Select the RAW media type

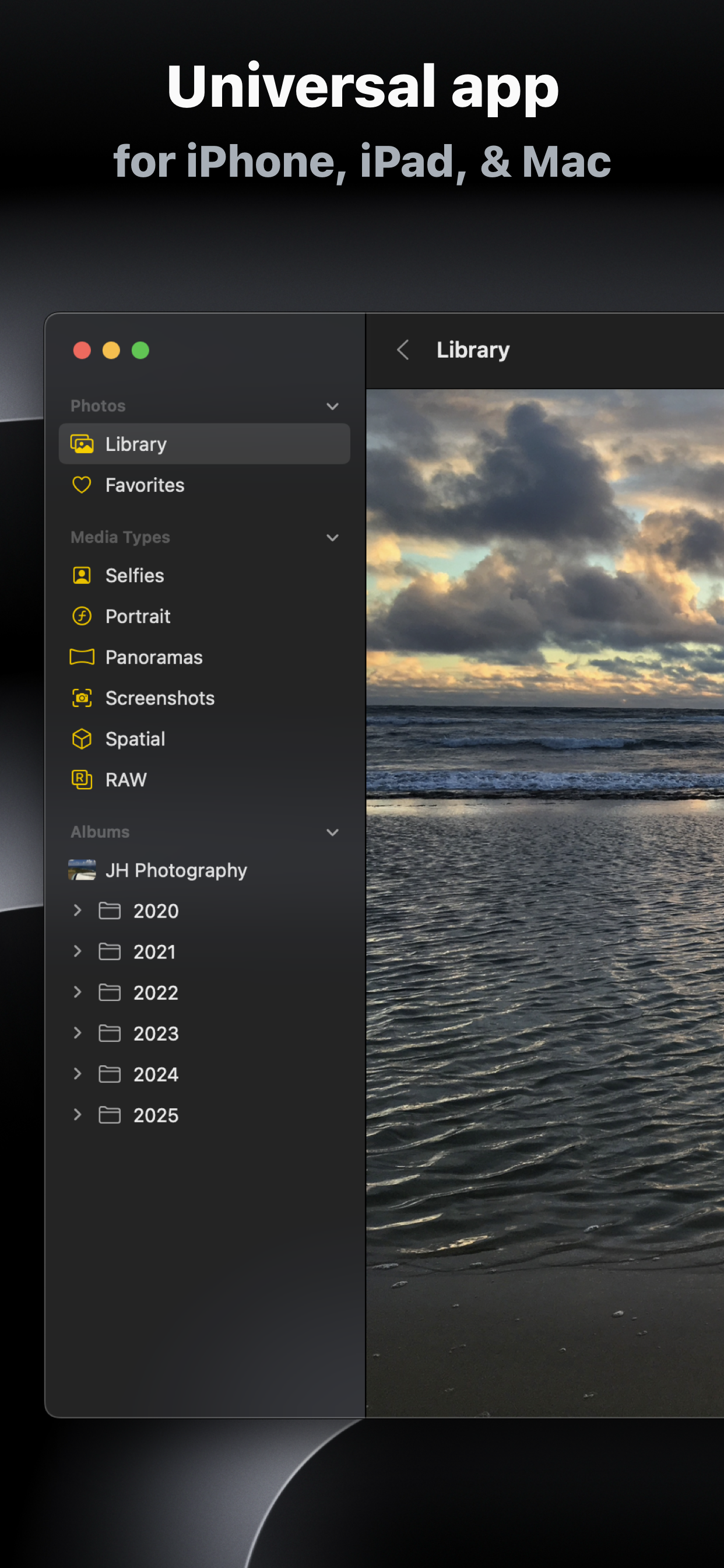[x=205, y=779]
